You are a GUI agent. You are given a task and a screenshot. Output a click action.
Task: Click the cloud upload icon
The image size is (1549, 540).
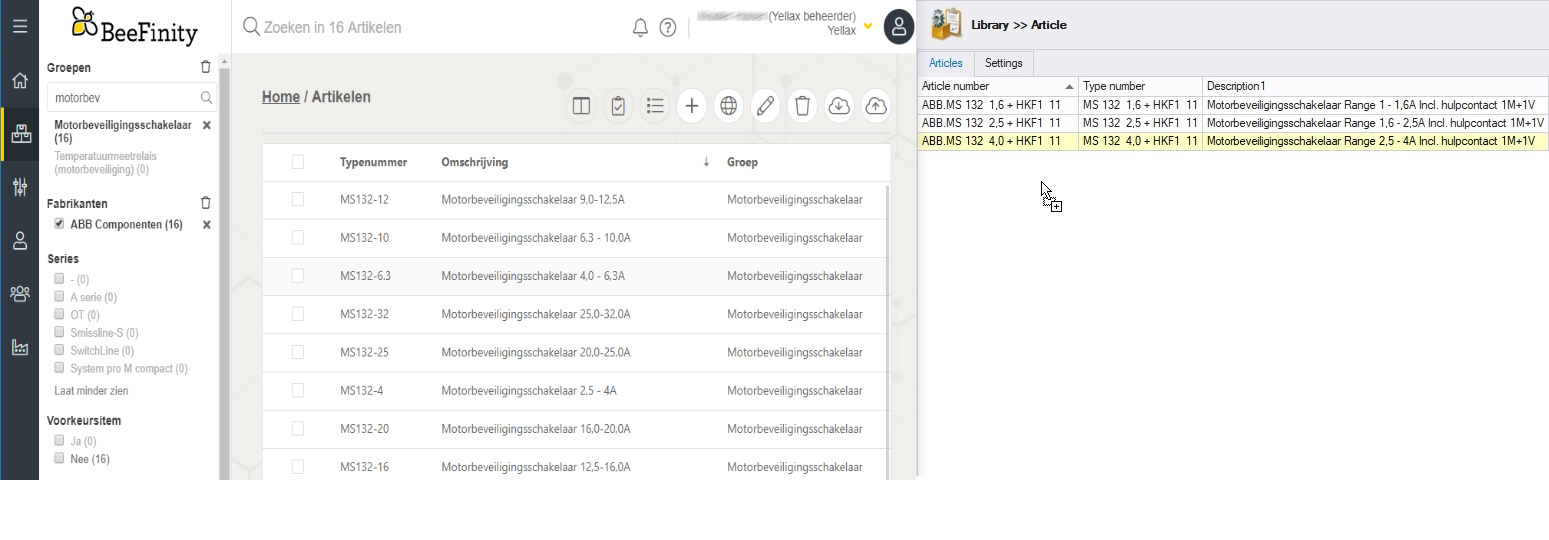pos(876,106)
